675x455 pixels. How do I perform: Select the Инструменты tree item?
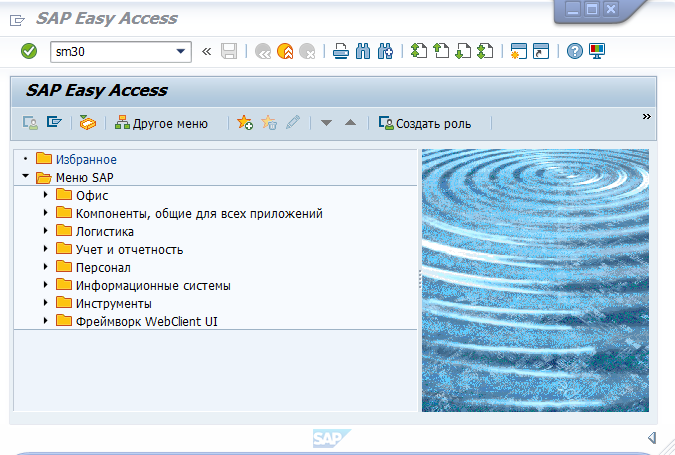(x=113, y=303)
